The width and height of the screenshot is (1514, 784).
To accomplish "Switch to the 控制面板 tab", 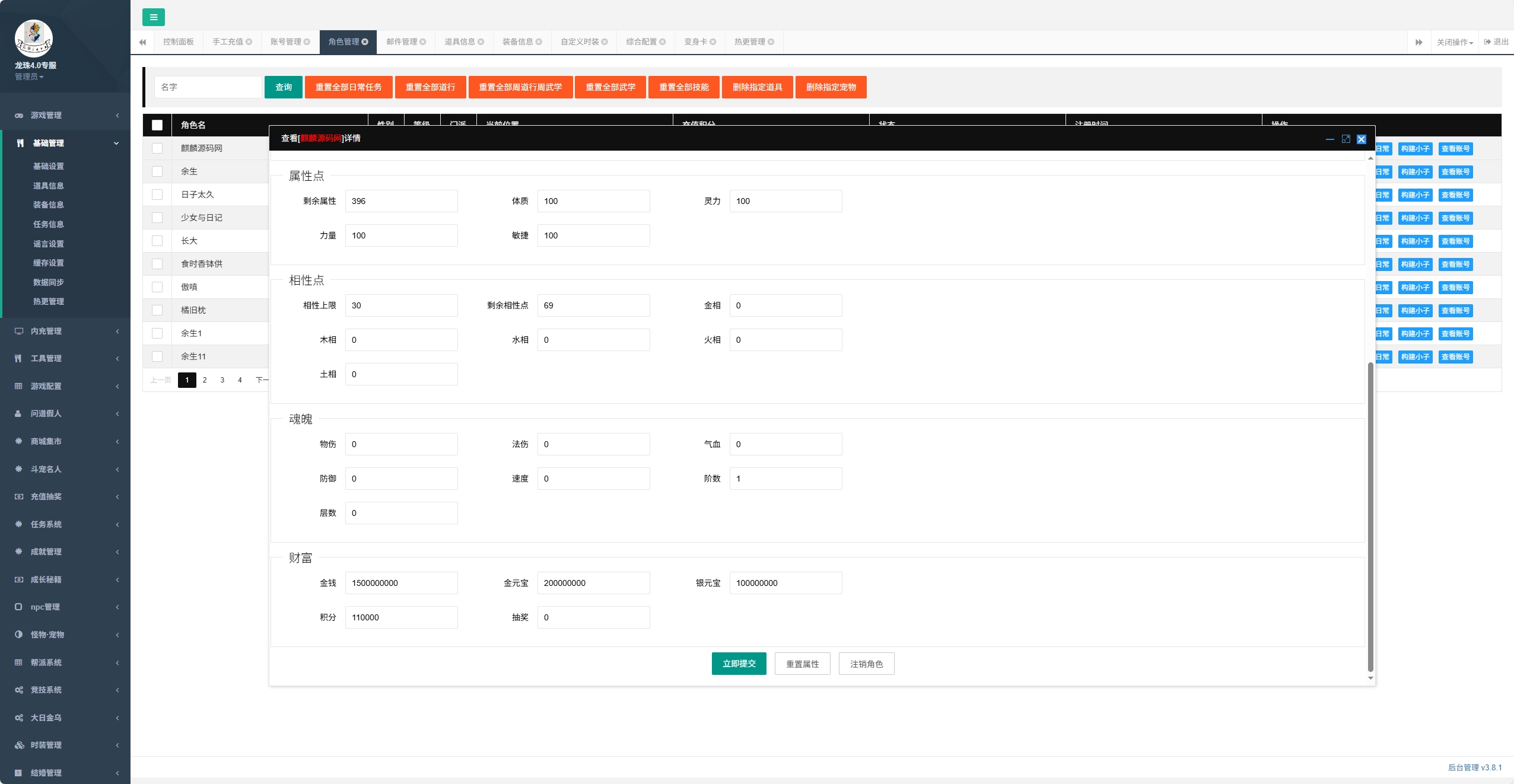I will (179, 42).
